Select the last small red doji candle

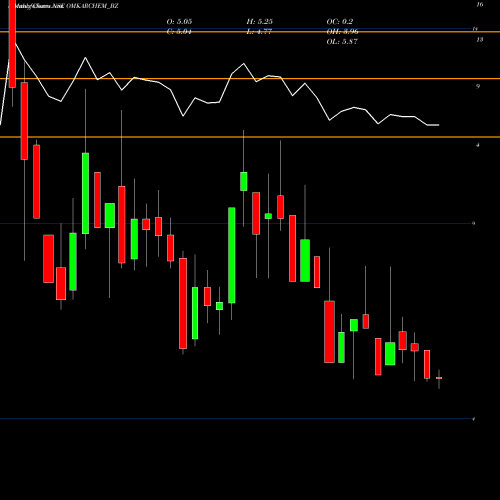439,378
